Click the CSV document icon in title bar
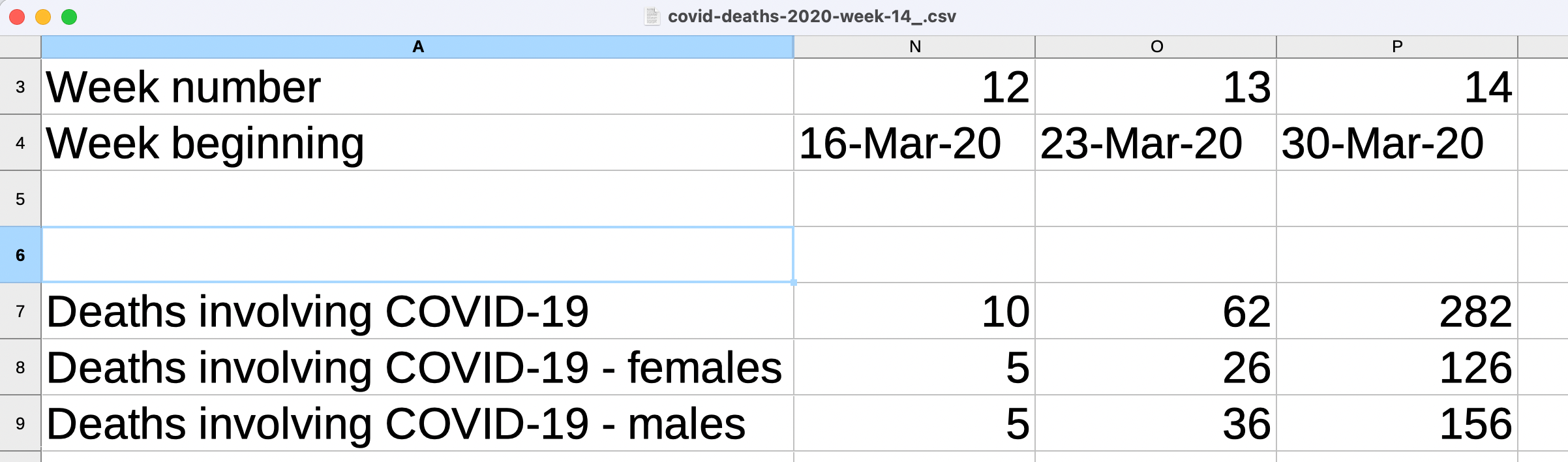Image resolution: width=1568 pixels, height=462 pixels. point(652,16)
